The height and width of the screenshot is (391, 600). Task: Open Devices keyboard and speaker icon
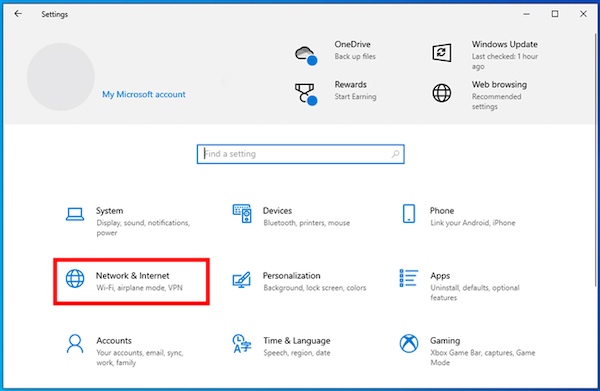click(x=242, y=213)
